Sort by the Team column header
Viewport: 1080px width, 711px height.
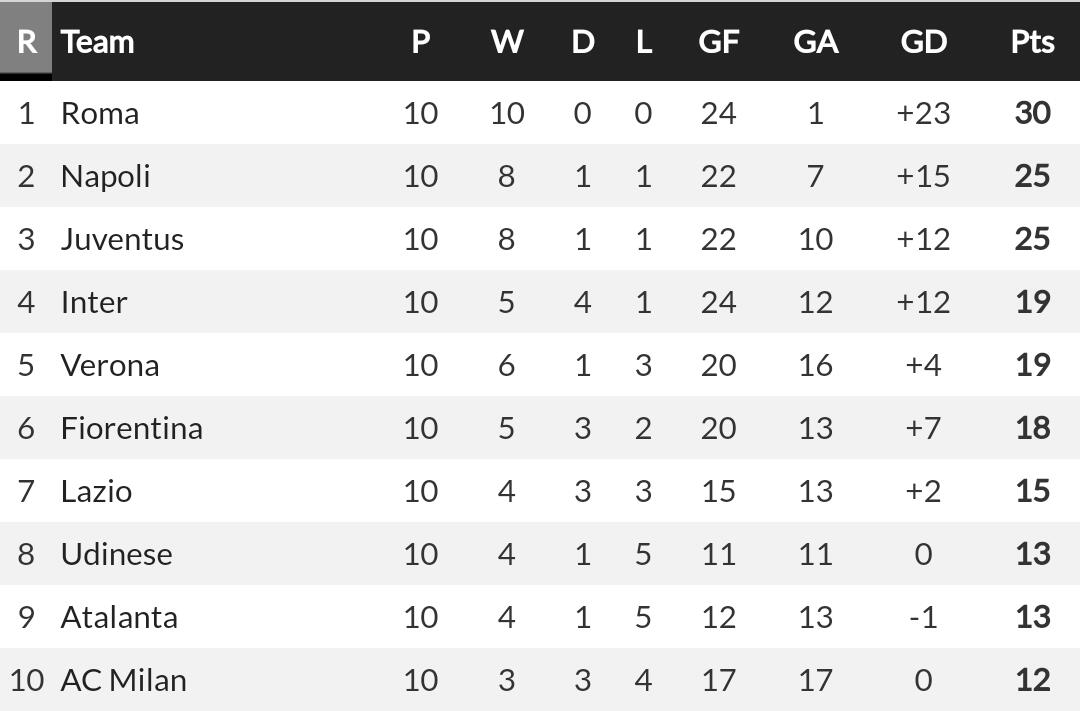point(97,42)
